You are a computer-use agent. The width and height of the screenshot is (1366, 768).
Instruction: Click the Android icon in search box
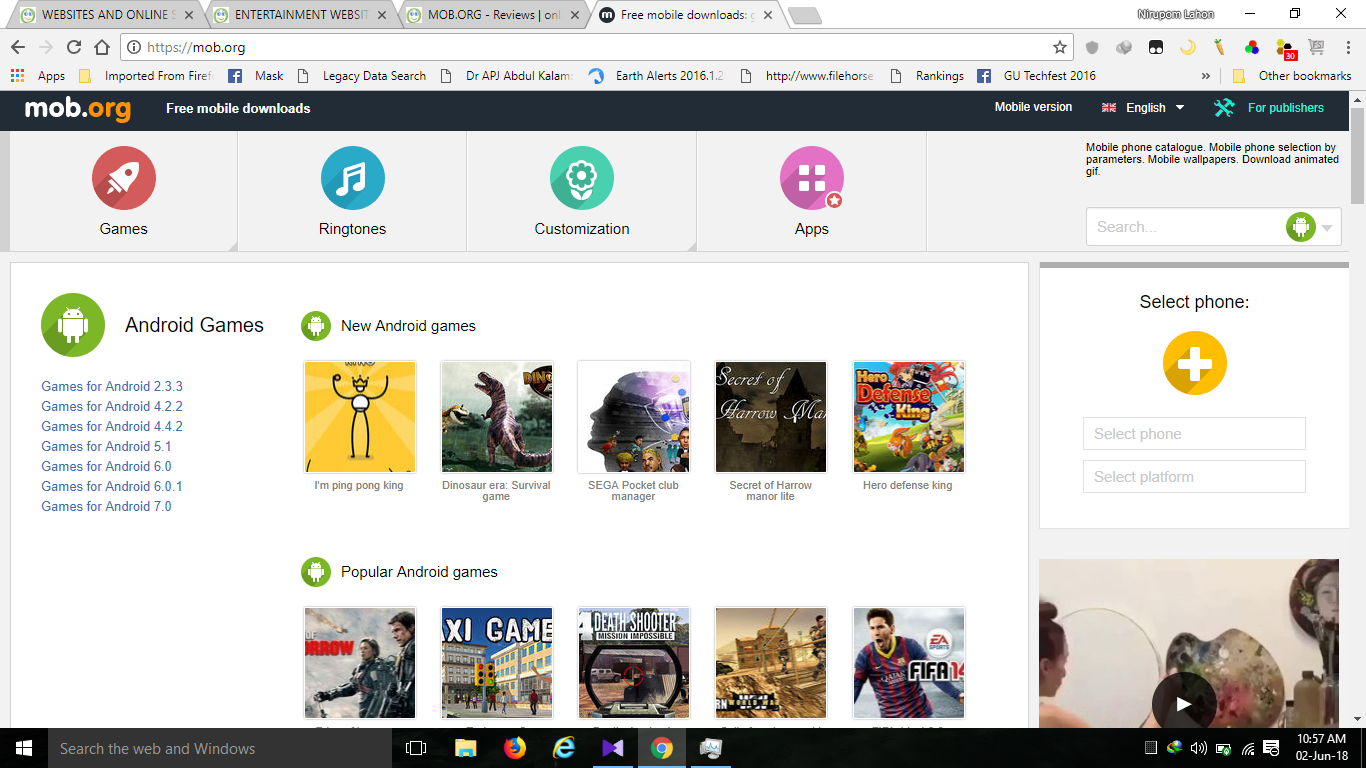tap(1300, 227)
